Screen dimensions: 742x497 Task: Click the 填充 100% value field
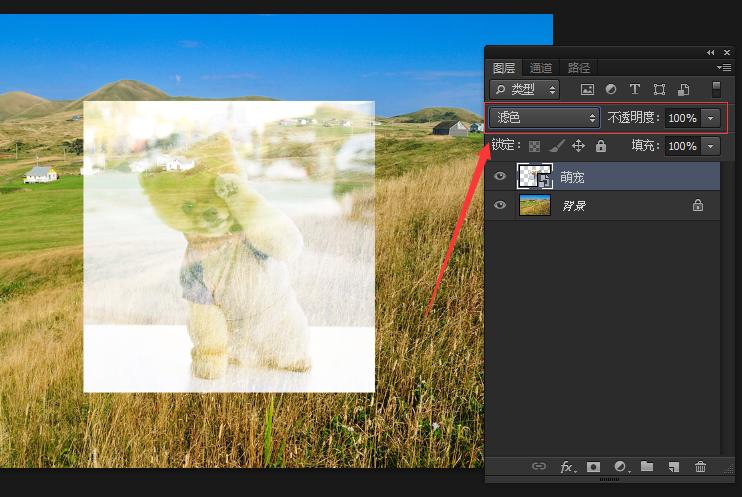tap(683, 146)
